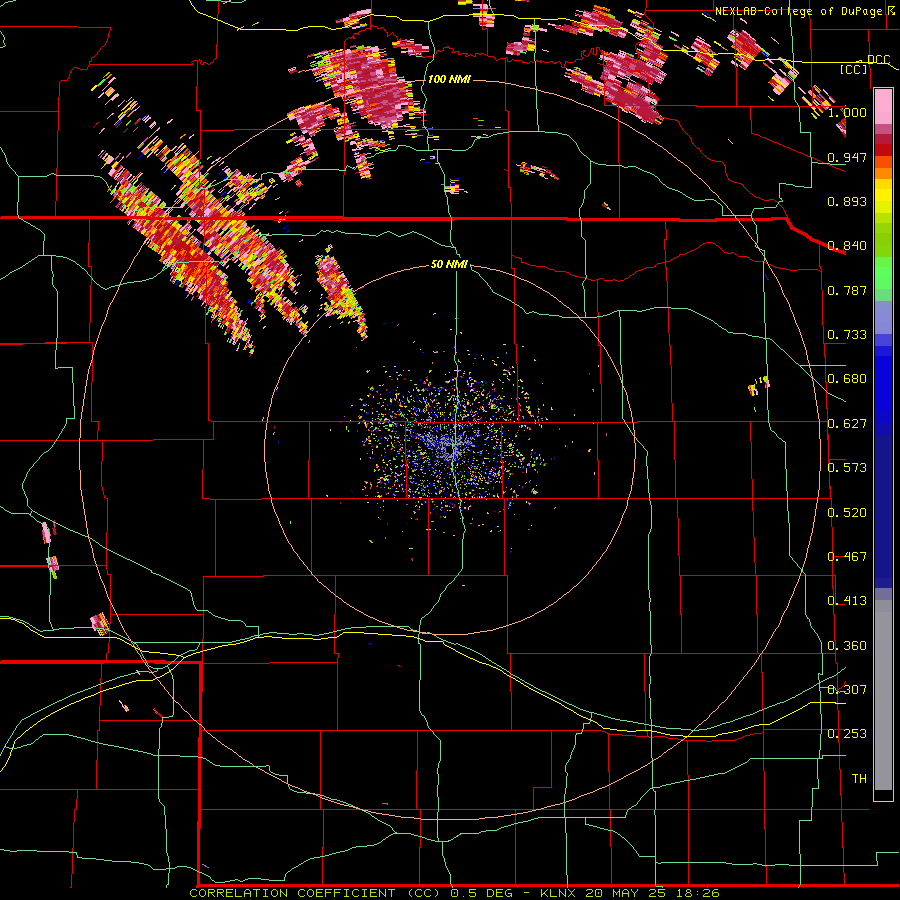Select the "0.840" color scale value
The width and height of the screenshot is (900, 900).
pyautogui.click(x=847, y=246)
